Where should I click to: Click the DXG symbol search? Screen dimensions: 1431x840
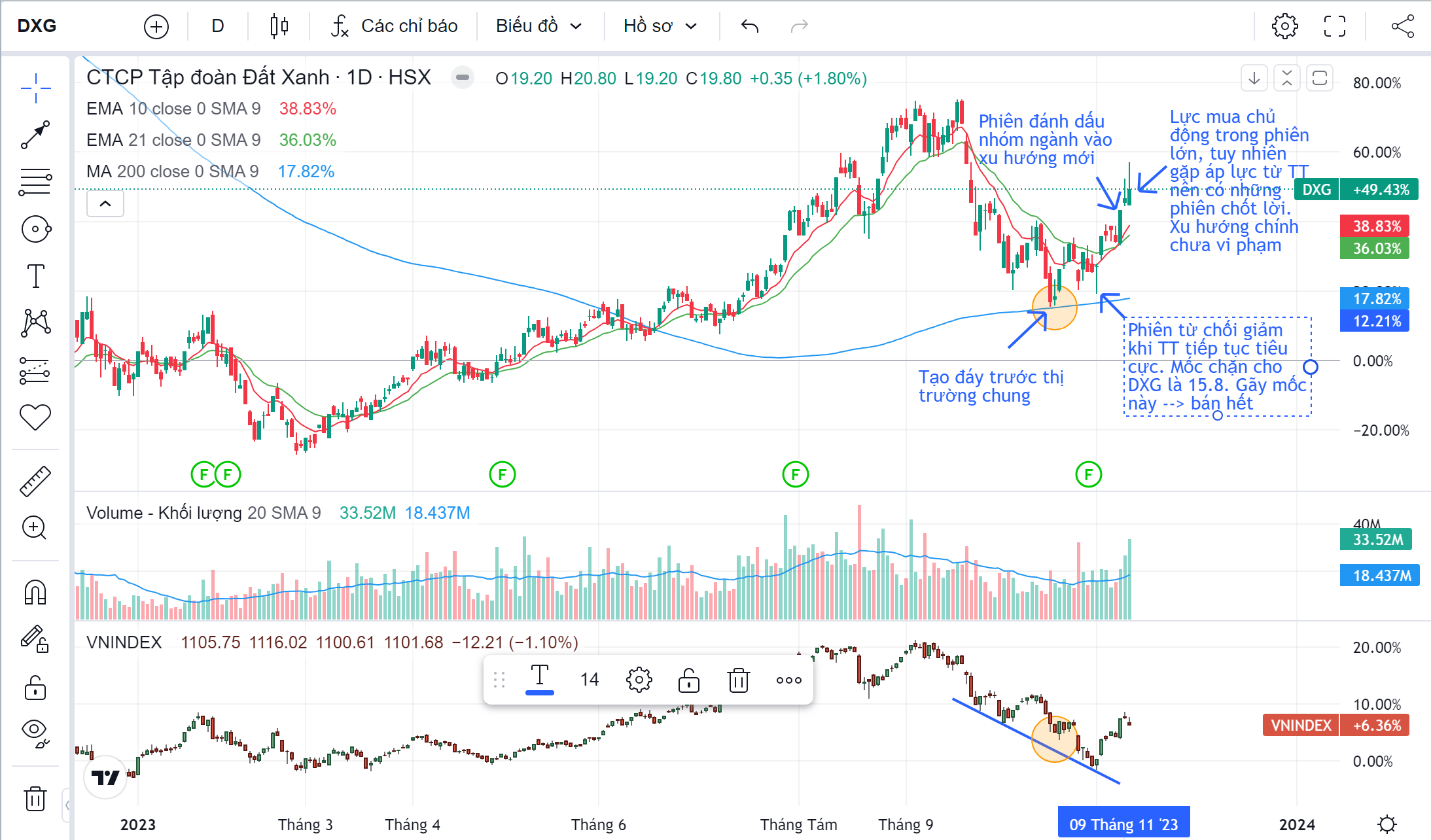[37, 26]
